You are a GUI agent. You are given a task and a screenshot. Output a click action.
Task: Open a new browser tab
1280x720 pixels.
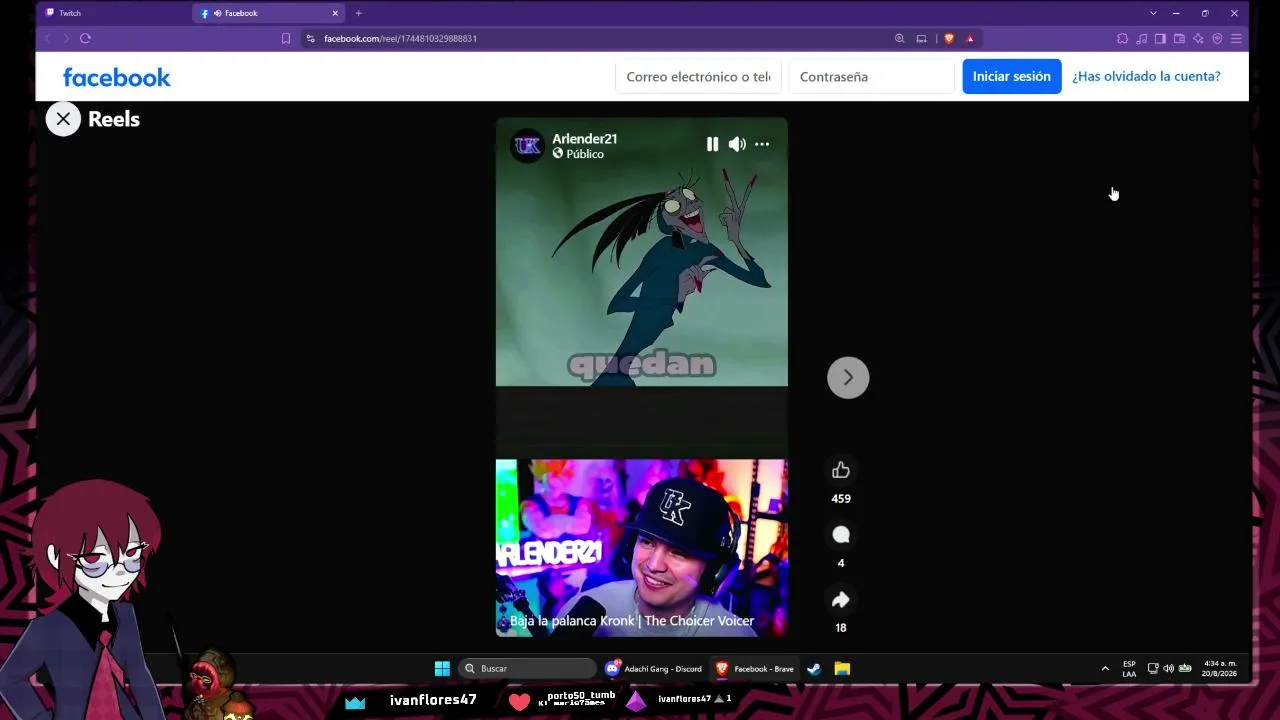click(x=359, y=13)
